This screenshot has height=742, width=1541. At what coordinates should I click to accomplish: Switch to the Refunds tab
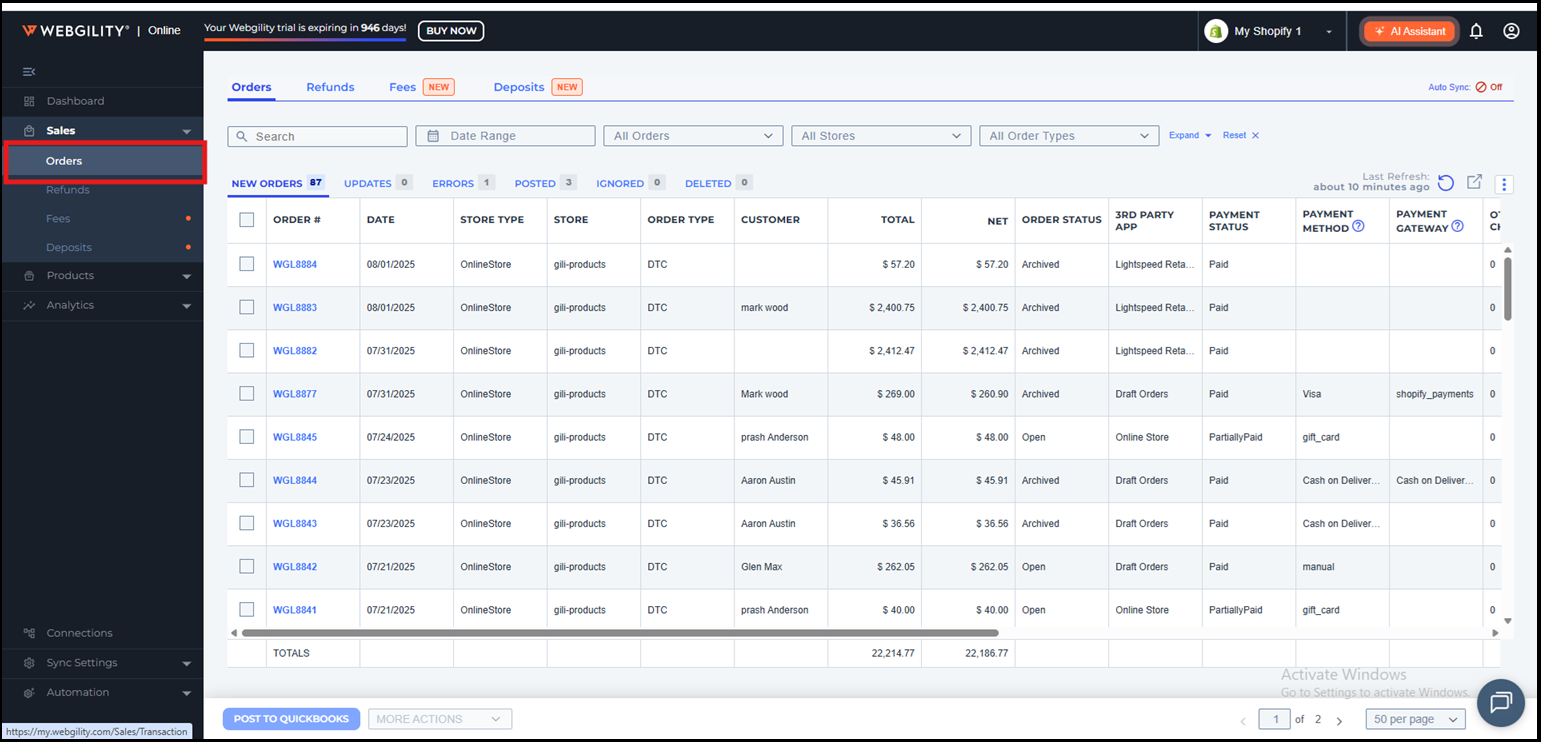click(x=330, y=87)
